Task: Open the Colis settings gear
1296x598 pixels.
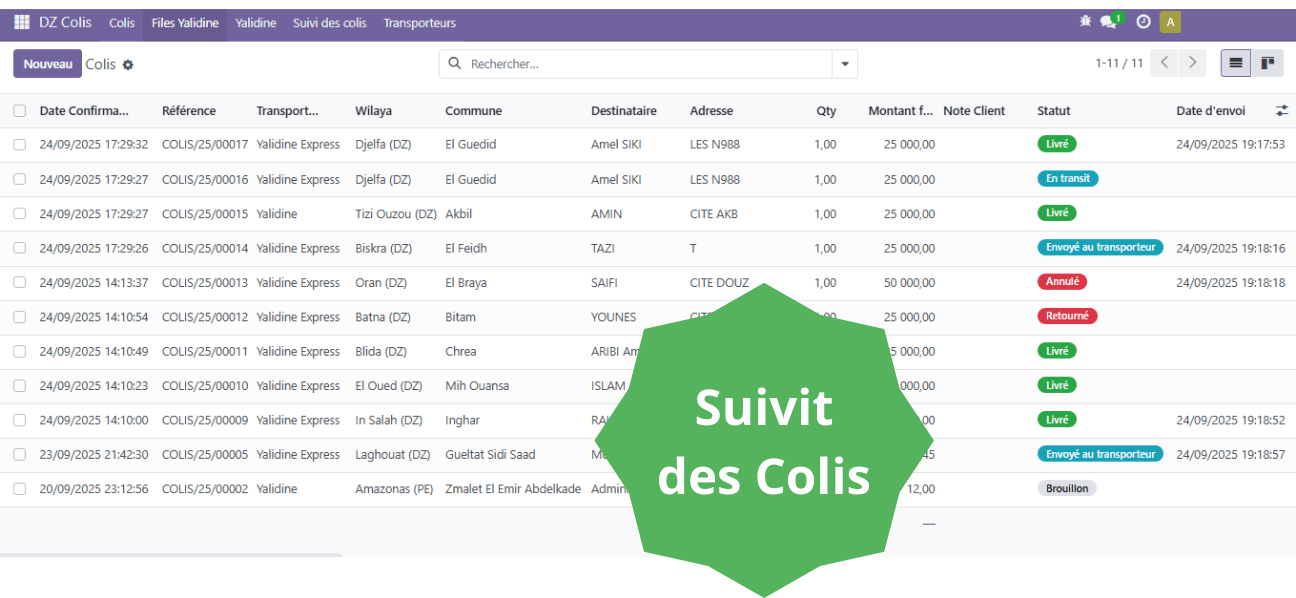Action: 128,65
